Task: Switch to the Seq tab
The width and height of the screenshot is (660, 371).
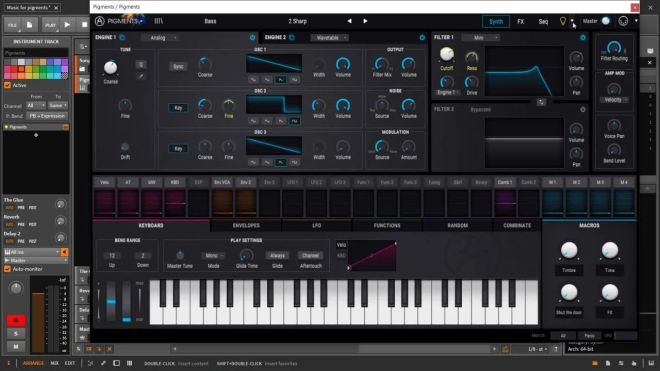Action: click(x=543, y=21)
